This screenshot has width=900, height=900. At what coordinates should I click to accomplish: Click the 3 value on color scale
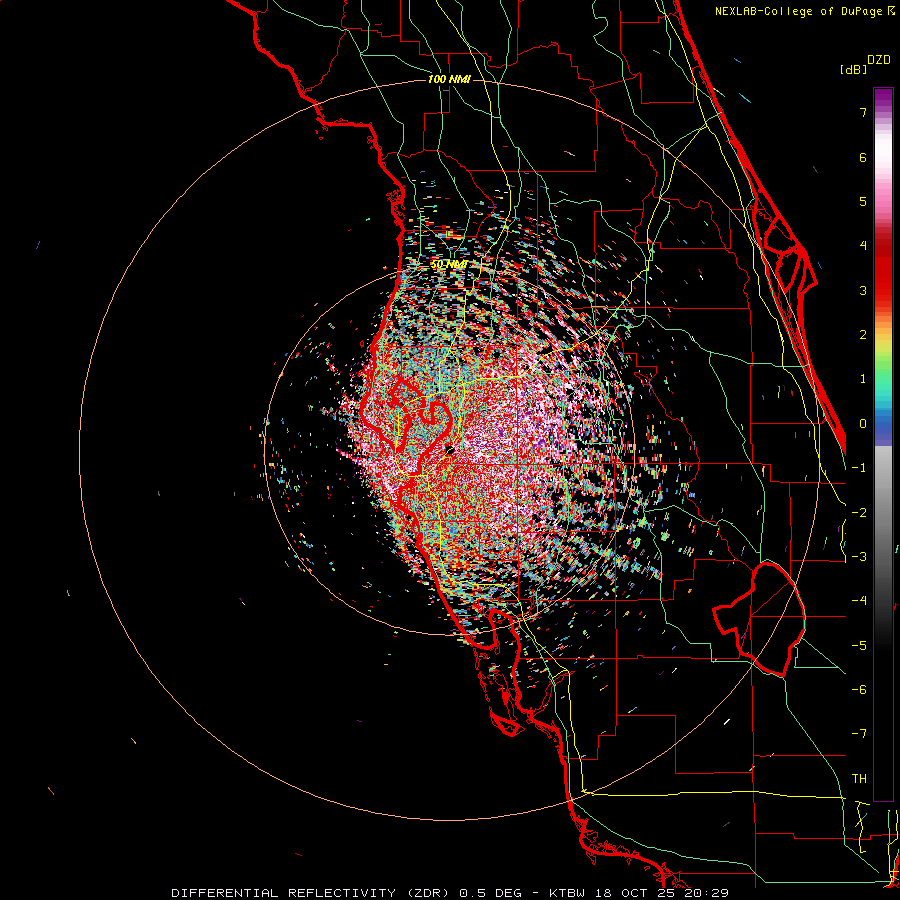pyautogui.click(x=863, y=290)
